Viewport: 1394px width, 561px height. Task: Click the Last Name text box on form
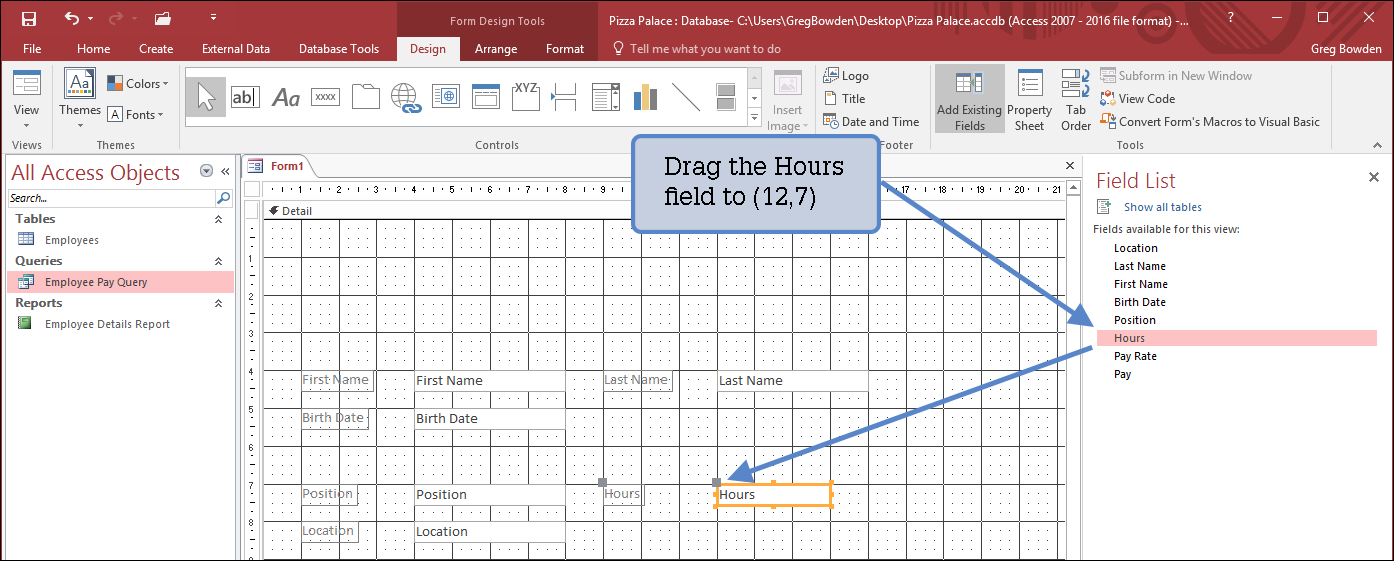(x=792, y=381)
